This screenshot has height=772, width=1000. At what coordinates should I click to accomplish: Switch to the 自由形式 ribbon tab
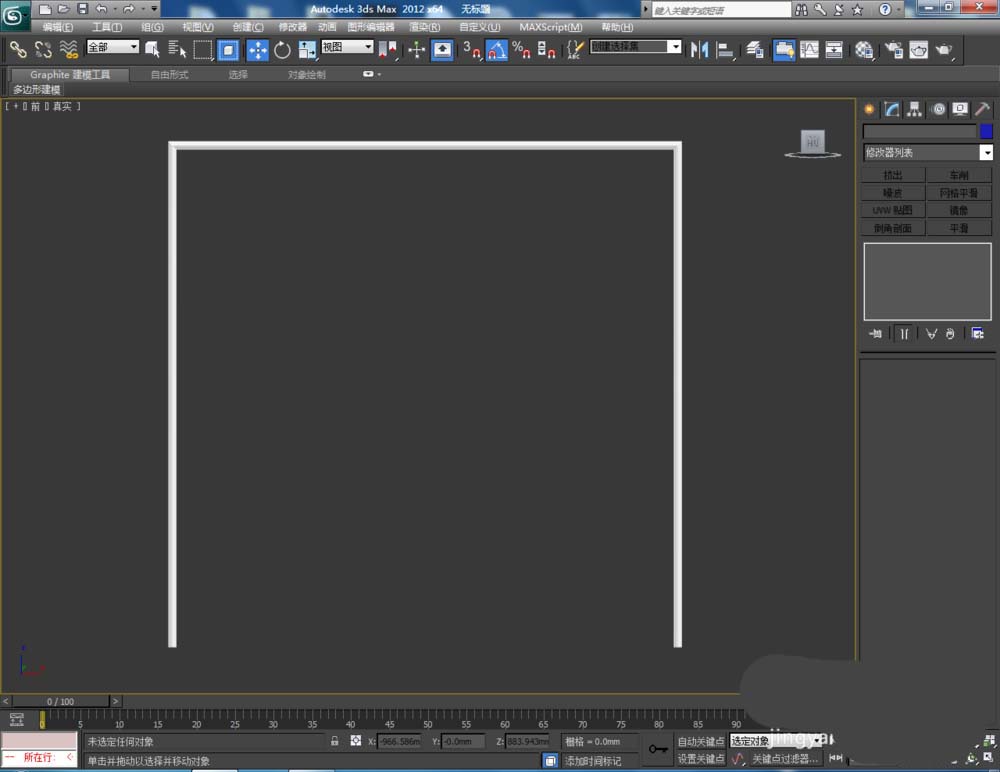pyautogui.click(x=170, y=75)
